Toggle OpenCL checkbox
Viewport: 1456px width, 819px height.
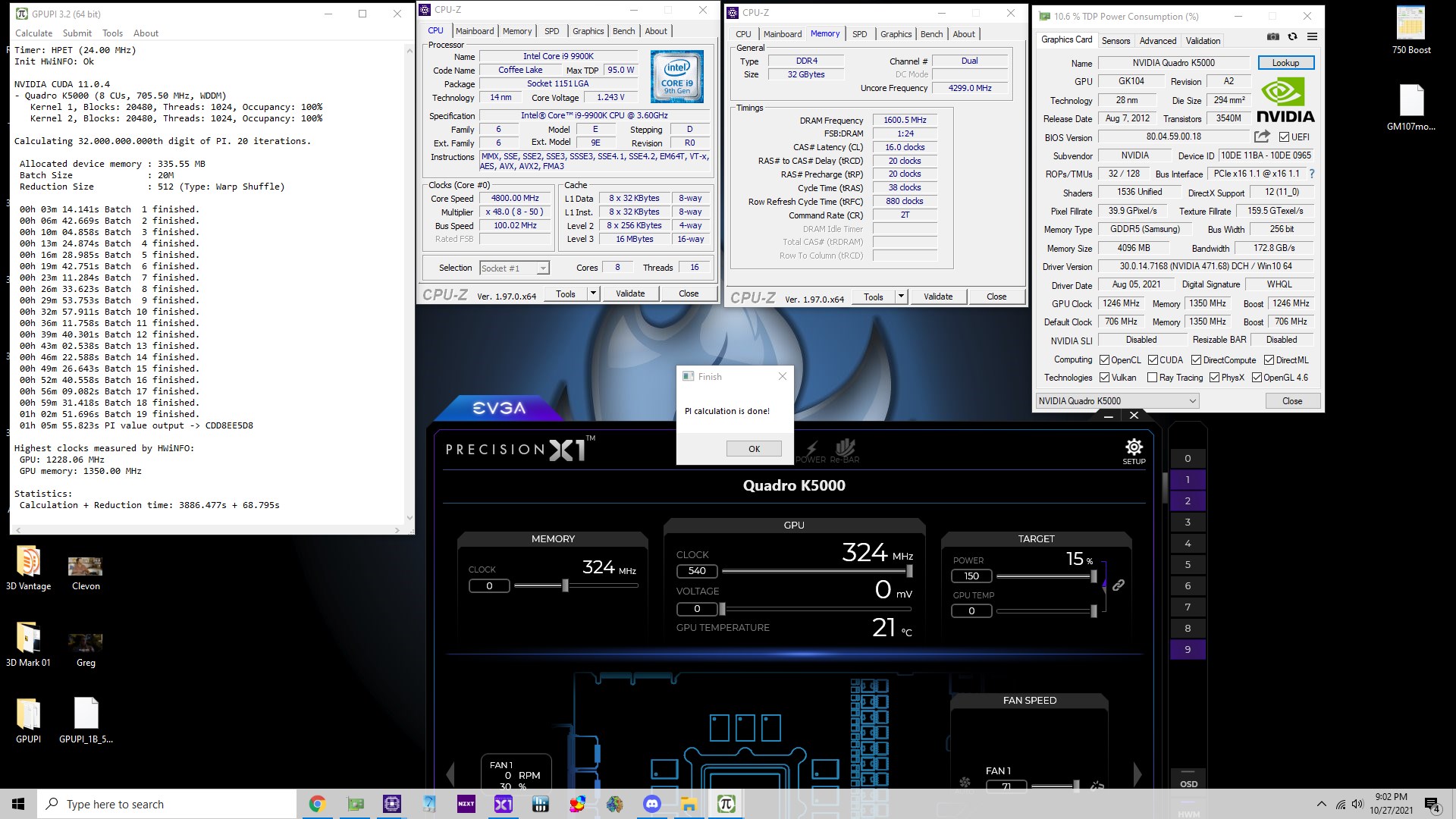(1105, 360)
